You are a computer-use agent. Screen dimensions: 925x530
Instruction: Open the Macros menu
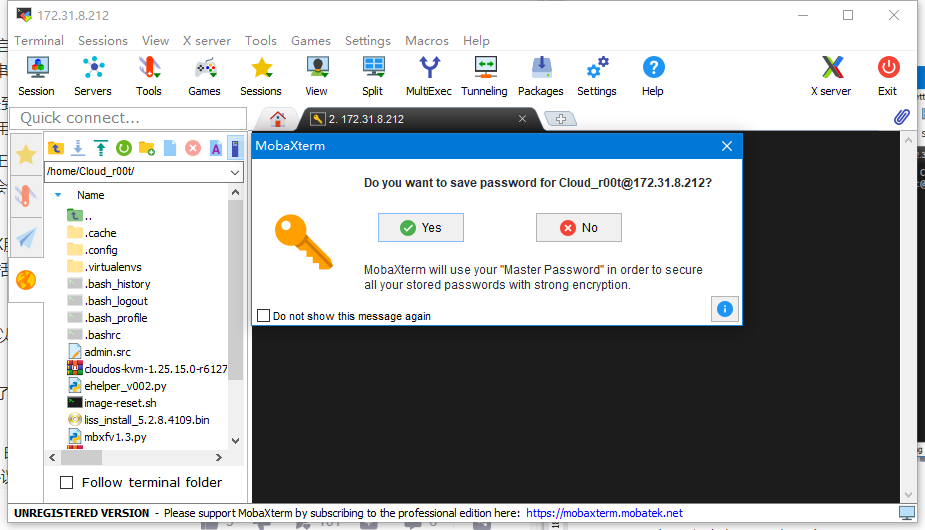click(426, 41)
